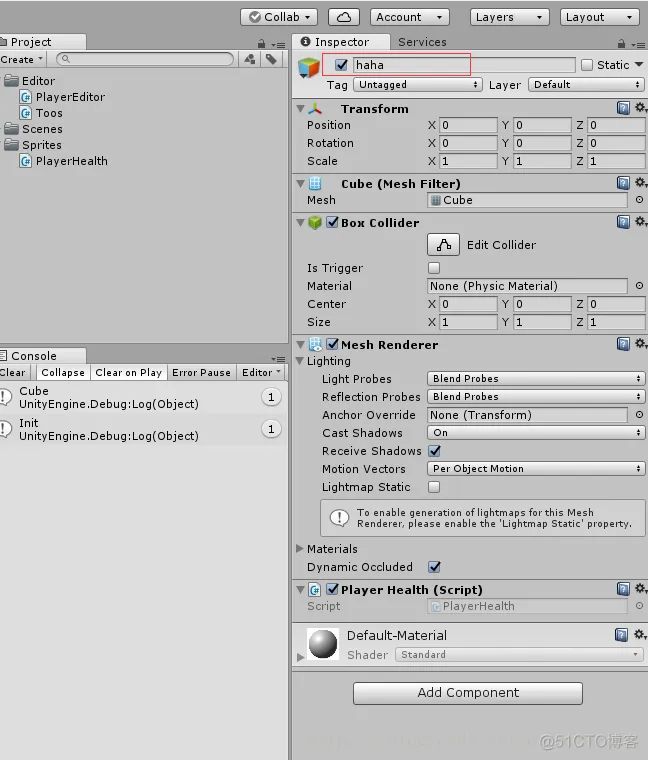Screen dimensions: 648x760
Task: Open the Layers menu
Action: [509, 17]
